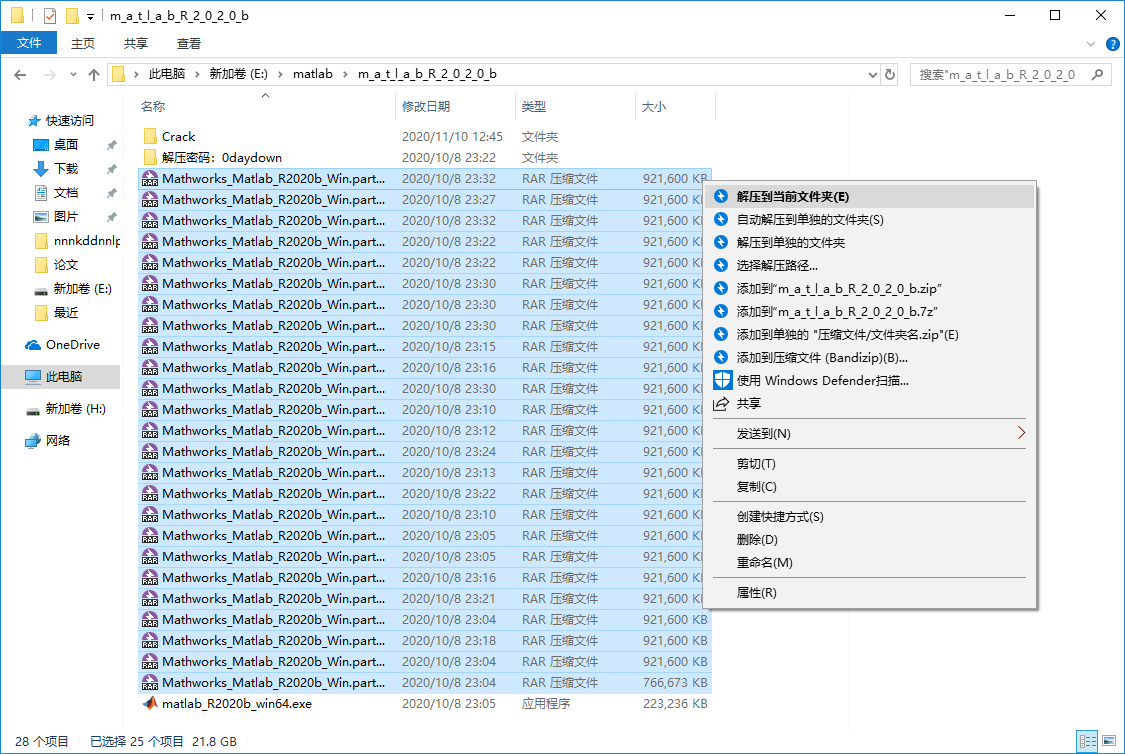Open the address bar dropdown arrow

[x=871, y=73]
